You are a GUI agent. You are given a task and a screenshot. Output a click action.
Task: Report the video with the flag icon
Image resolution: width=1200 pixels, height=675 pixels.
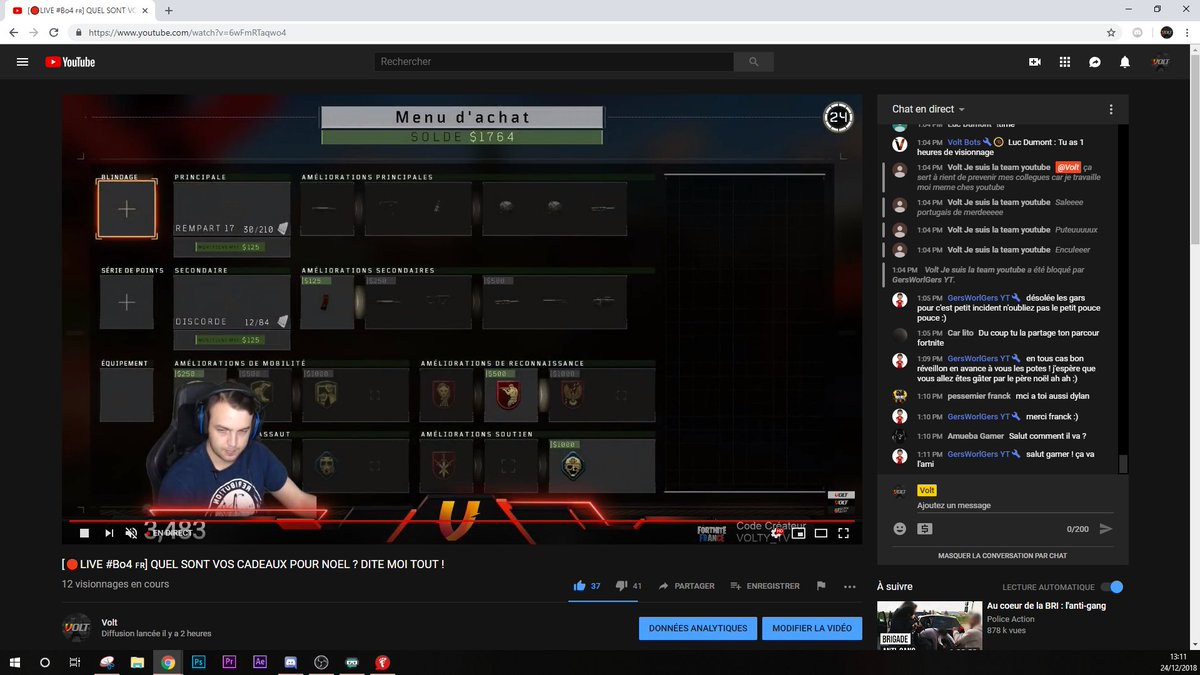click(x=821, y=586)
